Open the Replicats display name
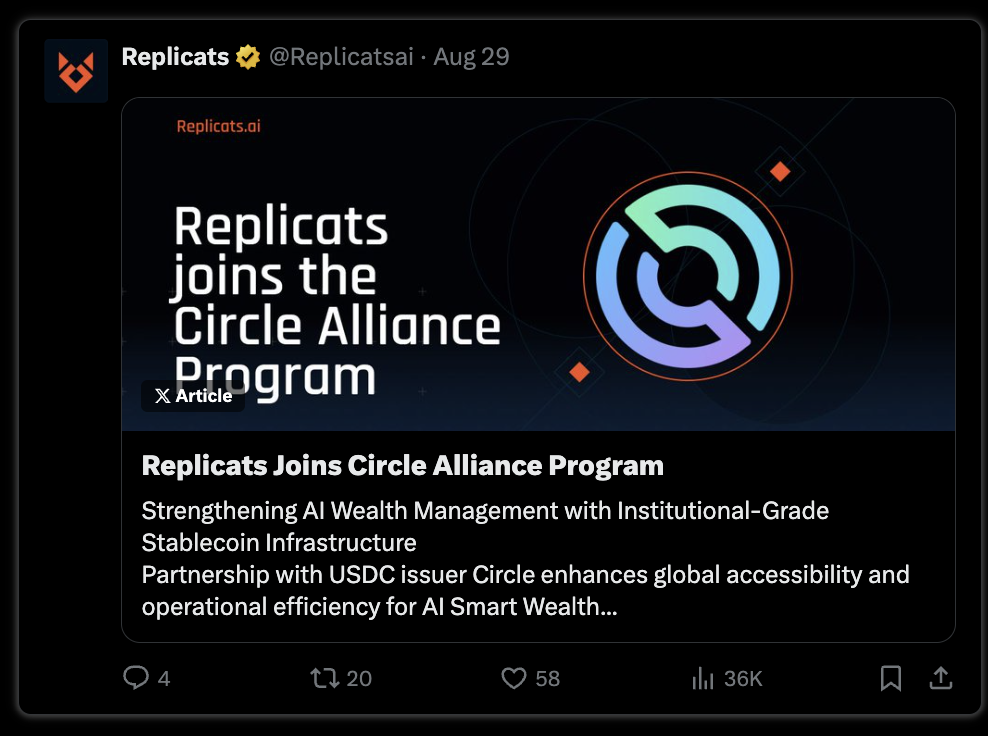Viewport: 988px width, 736px height. point(175,57)
